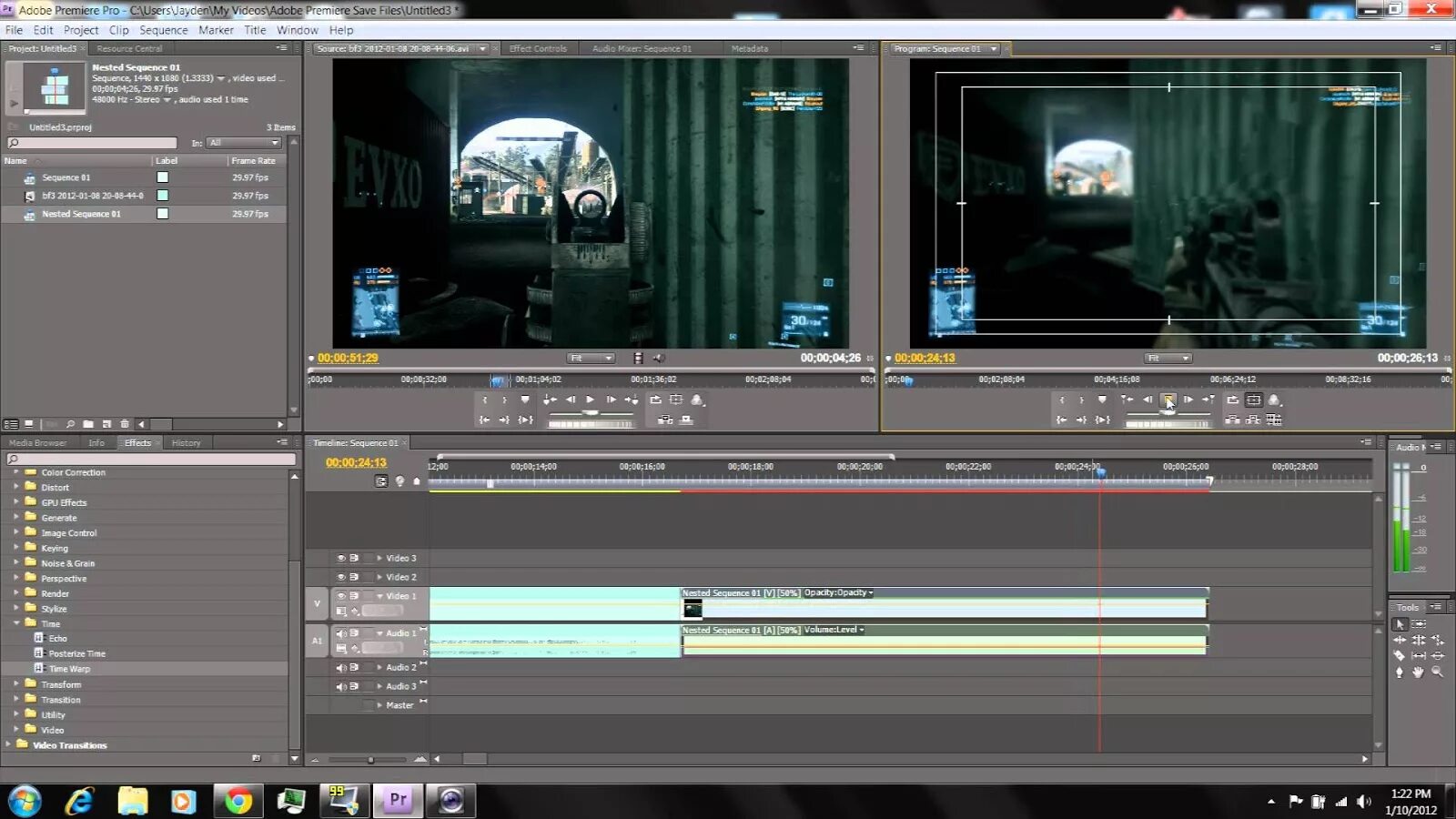Hide the Video 1 track output
Screen dimensions: 1456x819
[x=341, y=596]
